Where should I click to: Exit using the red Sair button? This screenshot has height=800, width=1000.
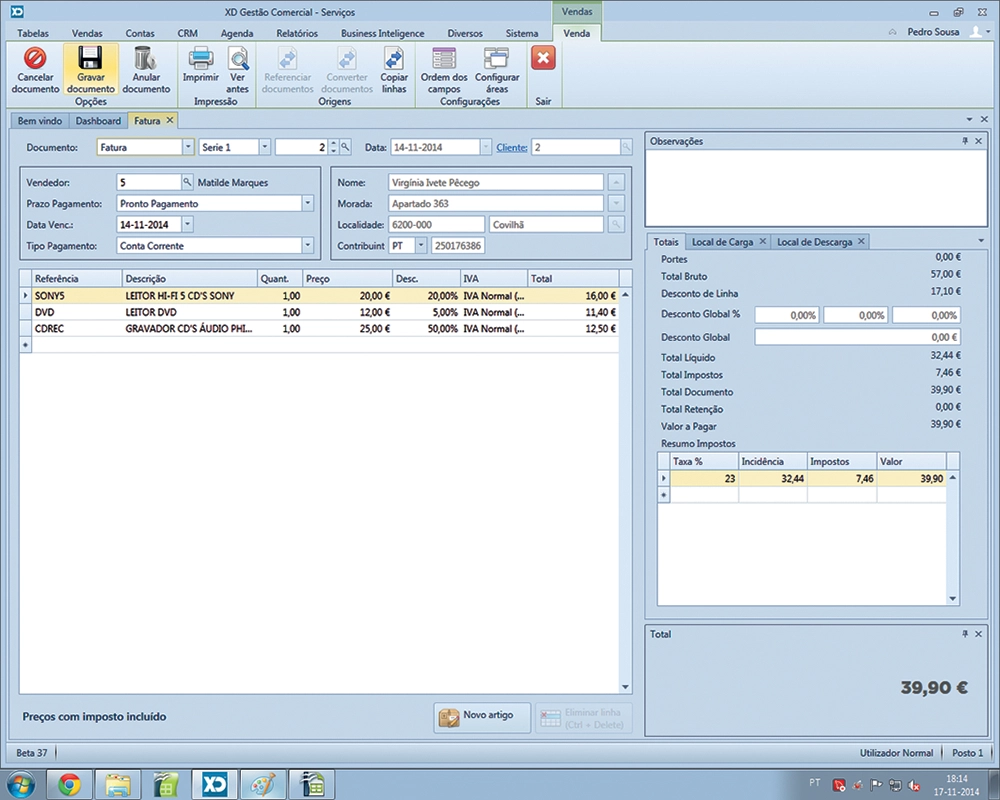pyautogui.click(x=543, y=59)
